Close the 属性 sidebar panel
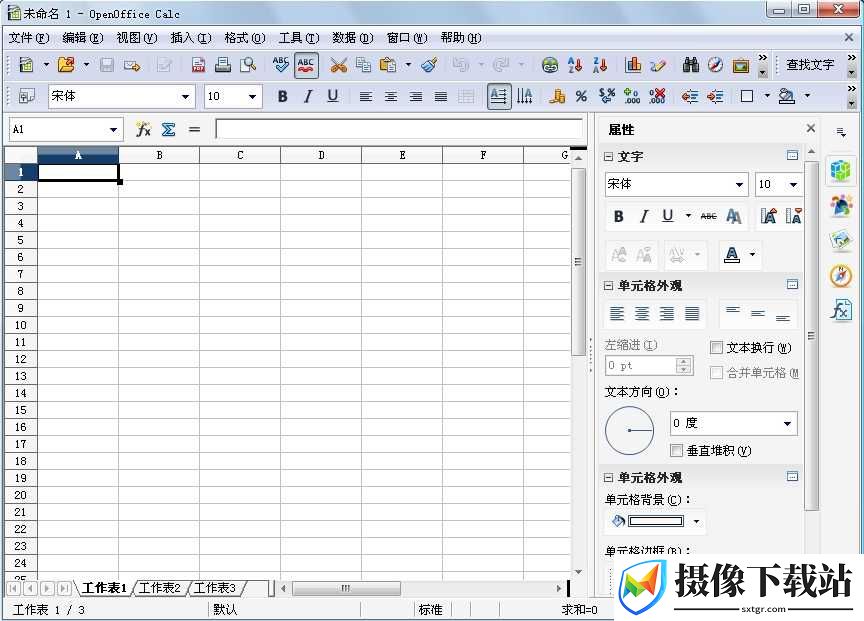Viewport: 864px width, 621px height. [811, 128]
